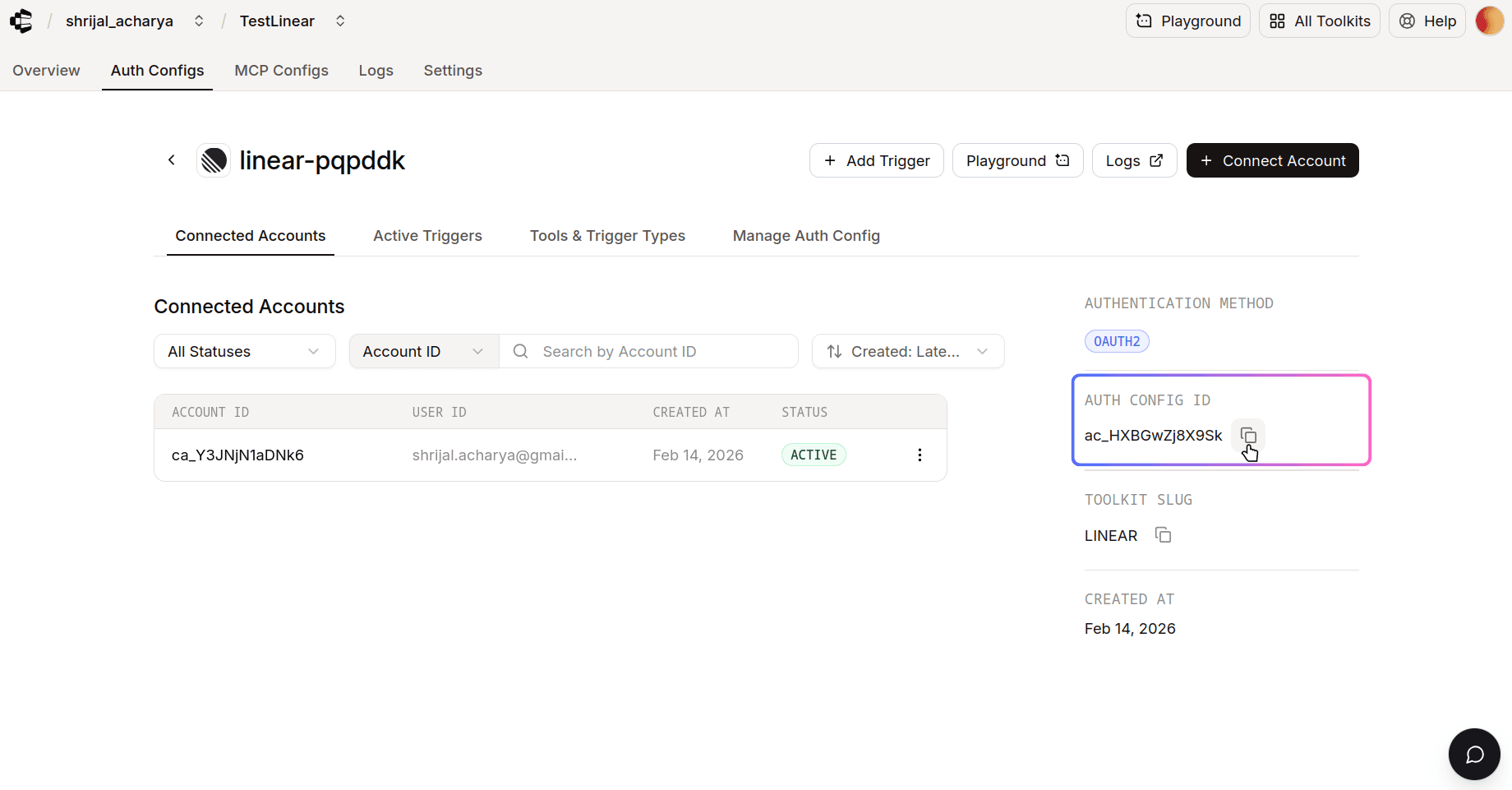The image size is (1512, 790).
Task: Click the ac_HXBGwZj8X9Sk config ID text
Action: (x=1153, y=435)
